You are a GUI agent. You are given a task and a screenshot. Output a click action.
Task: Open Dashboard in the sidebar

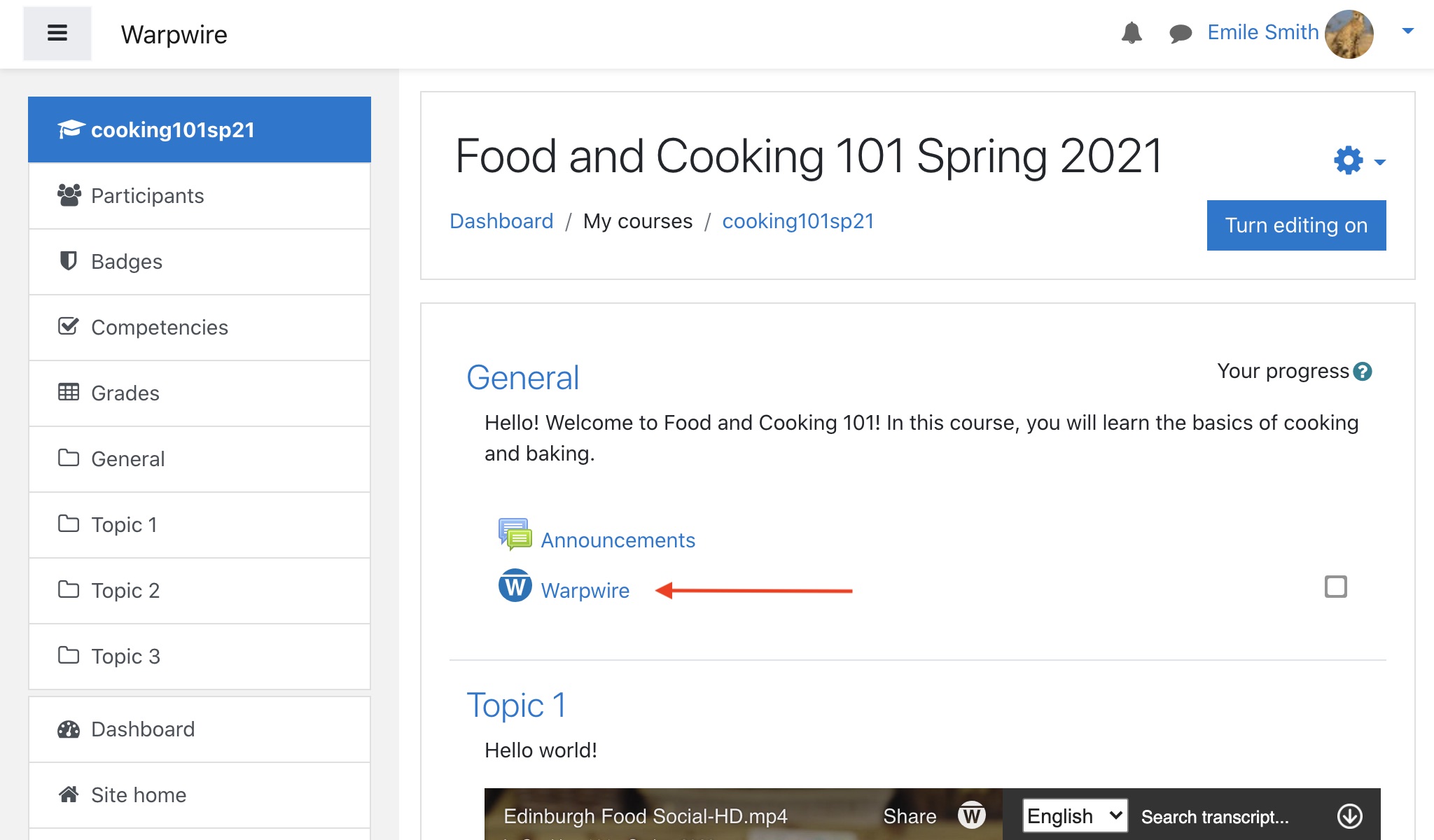(200, 729)
